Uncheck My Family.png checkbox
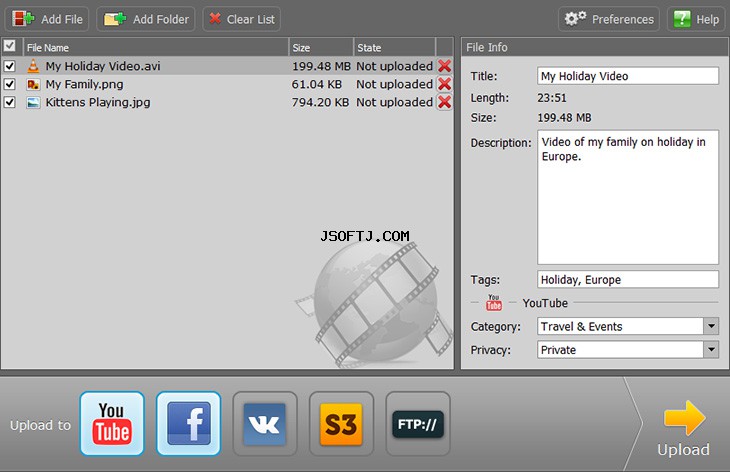Image resolution: width=730 pixels, height=472 pixels. tap(9, 84)
